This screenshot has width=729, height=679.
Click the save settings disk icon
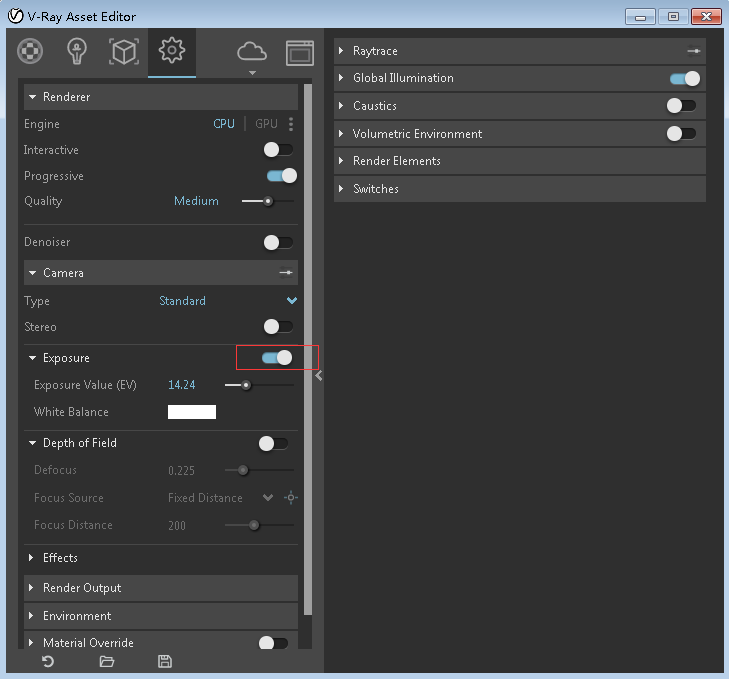click(165, 661)
